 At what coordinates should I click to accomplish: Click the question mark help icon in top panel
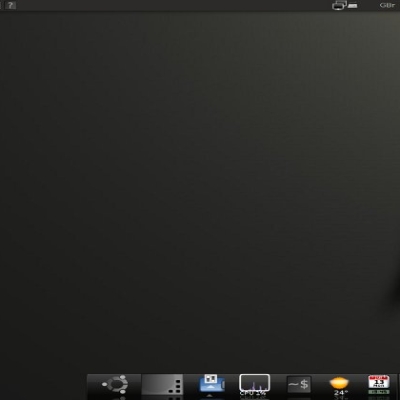[x=11, y=5]
